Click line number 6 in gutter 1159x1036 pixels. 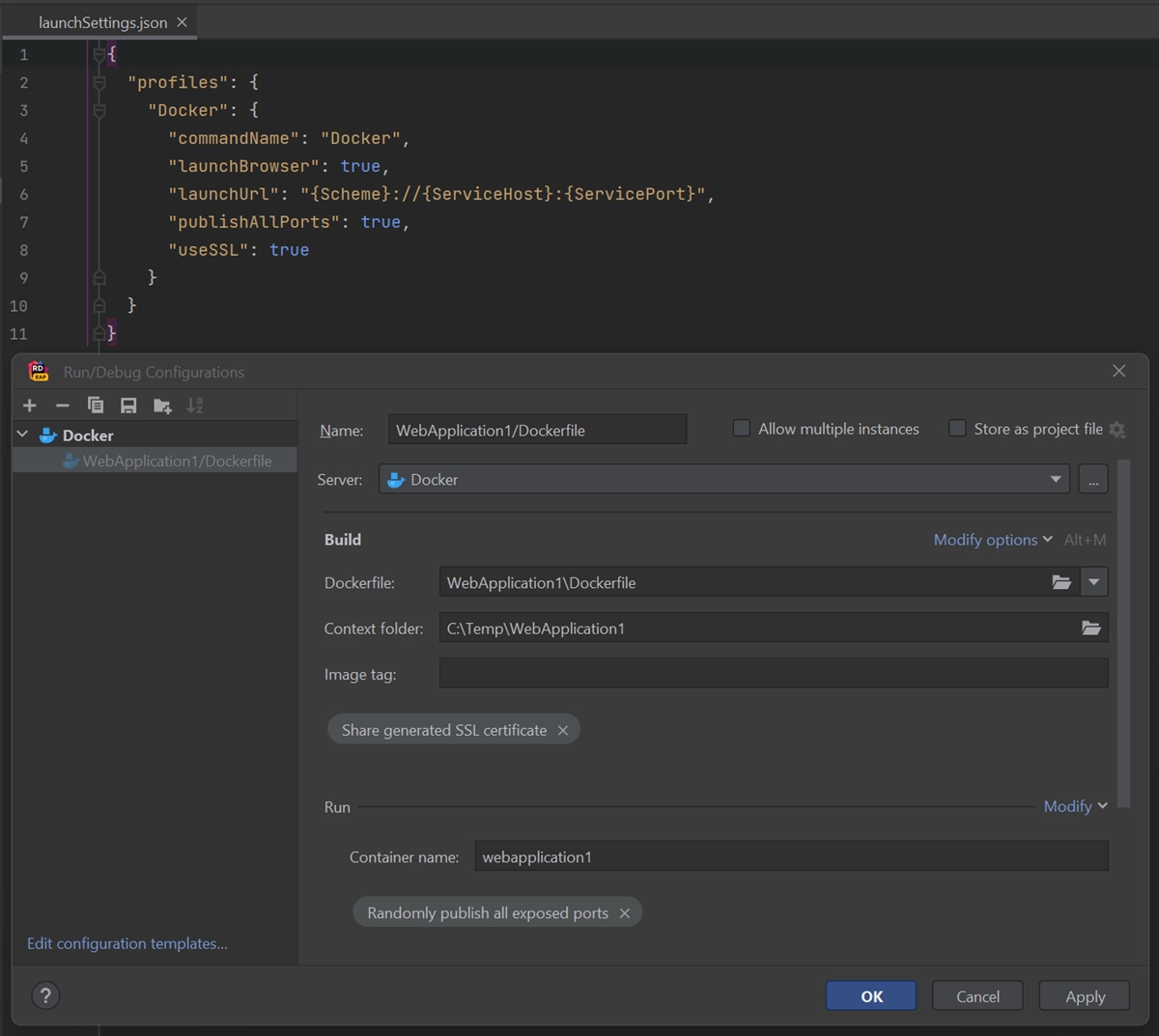pyautogui.click(x=23, y=194)
